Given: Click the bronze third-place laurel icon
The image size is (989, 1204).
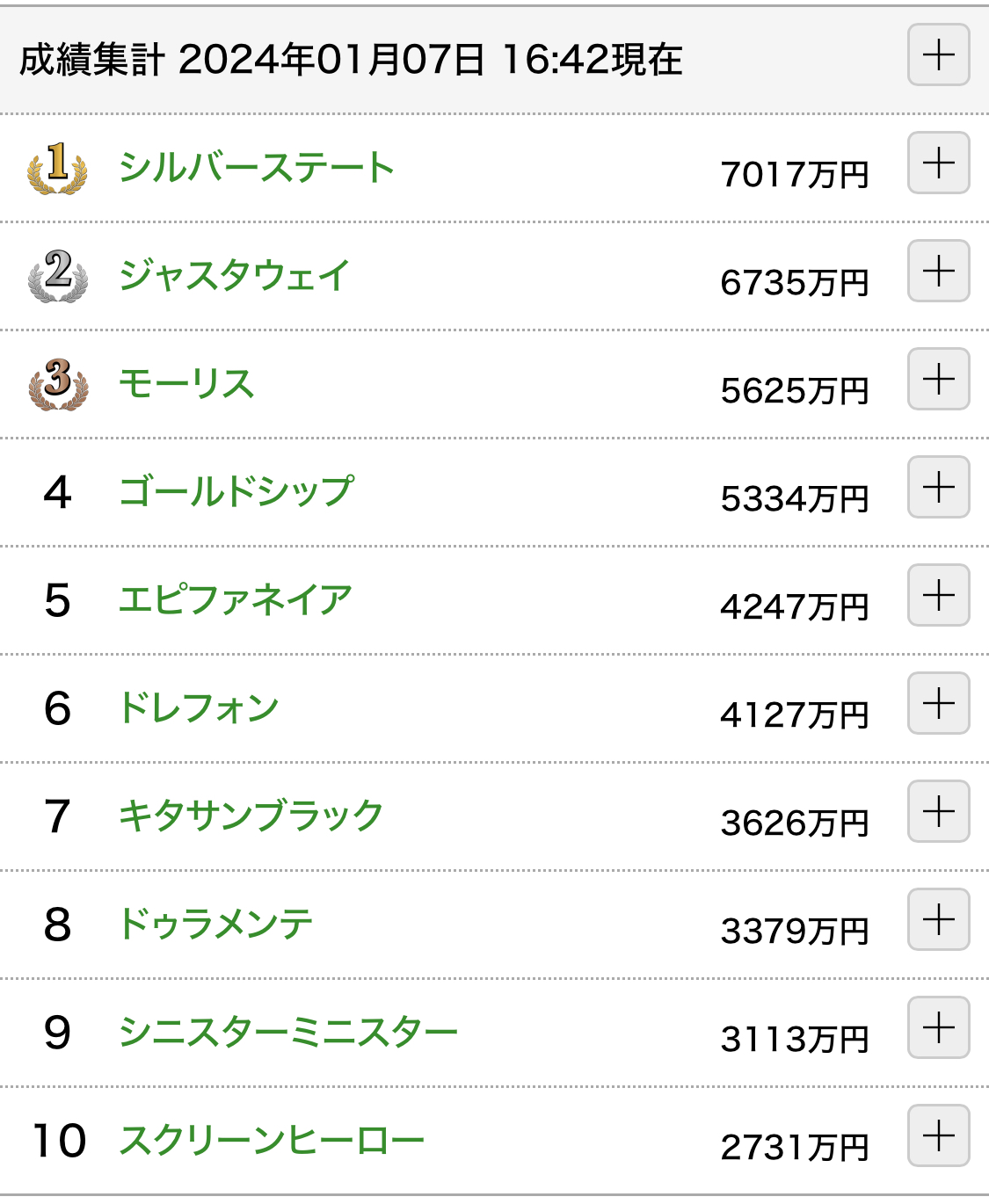Looking at the screenshot, I should tap(57, 383).
